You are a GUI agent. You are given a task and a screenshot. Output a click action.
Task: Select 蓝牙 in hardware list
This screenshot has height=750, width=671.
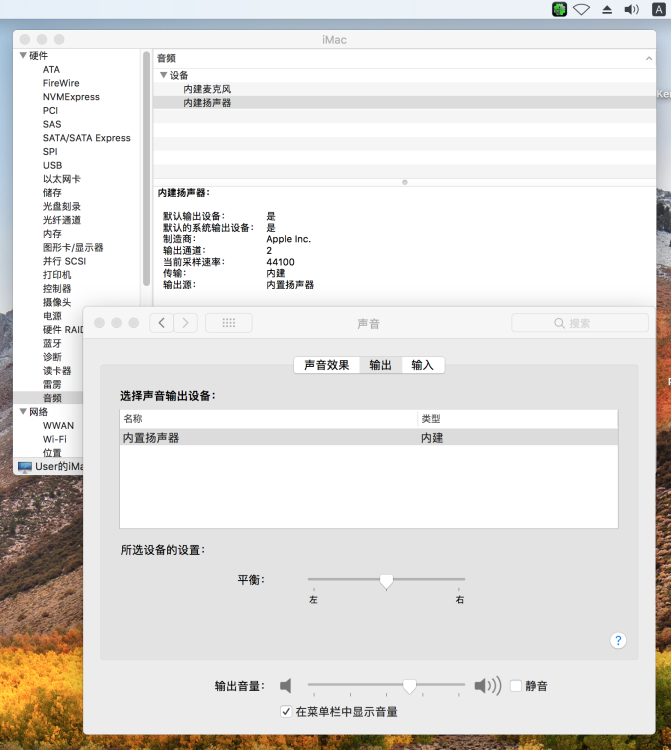52,343
